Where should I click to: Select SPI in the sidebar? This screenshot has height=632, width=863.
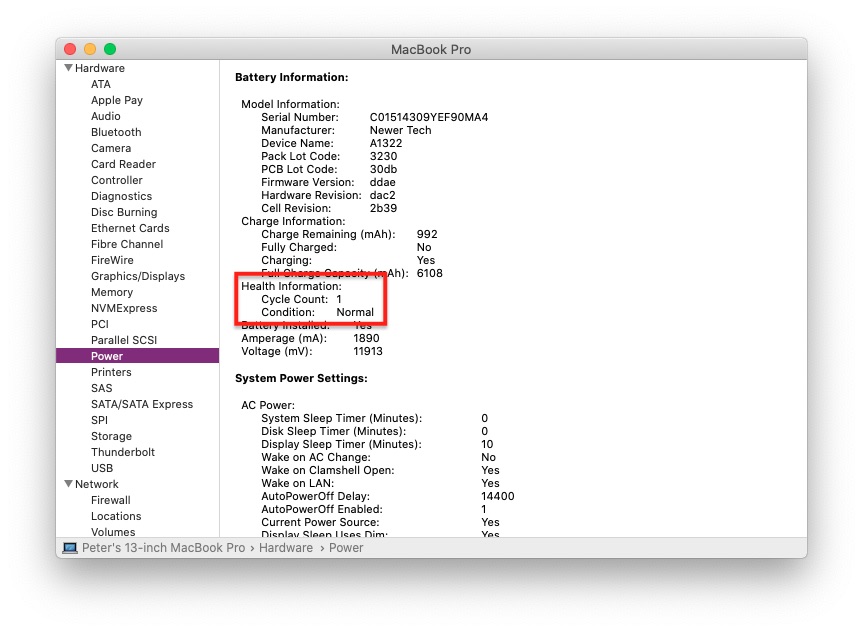click(x=99, y=419)
